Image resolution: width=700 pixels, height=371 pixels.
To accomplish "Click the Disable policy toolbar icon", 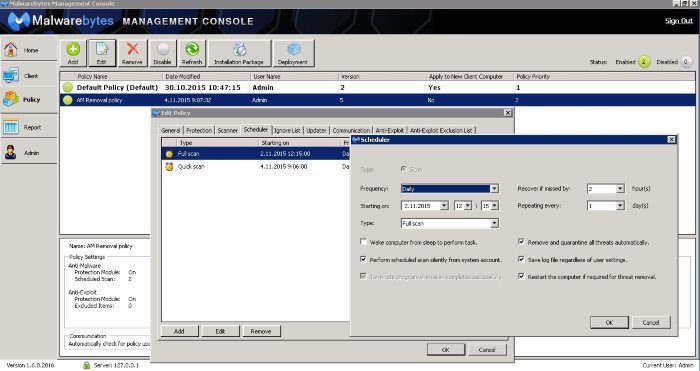I will pos(162,49).
